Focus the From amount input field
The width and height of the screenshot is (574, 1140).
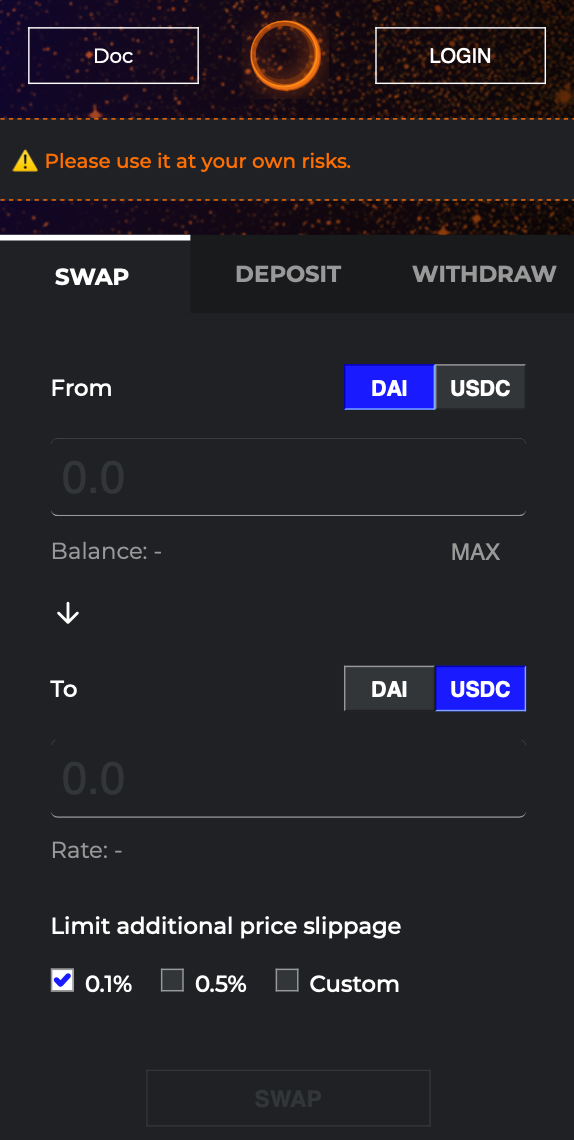click(x=288, y=477)
